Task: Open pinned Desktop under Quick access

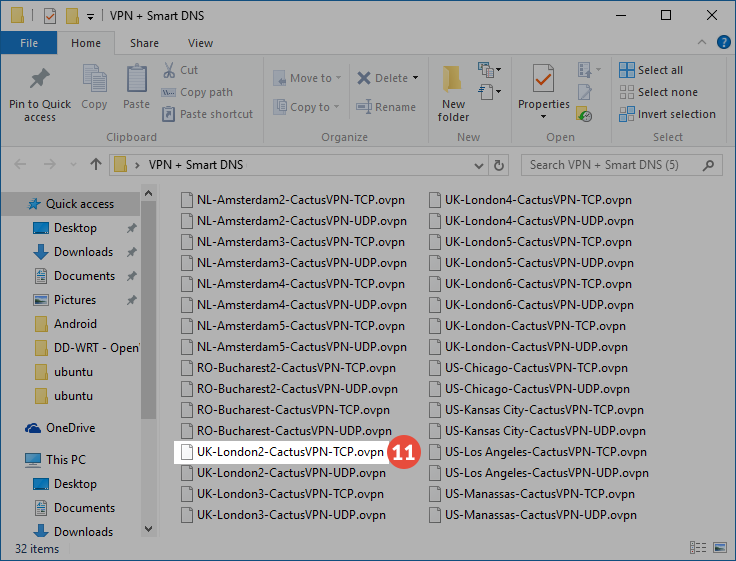Action: pos(65,228)
